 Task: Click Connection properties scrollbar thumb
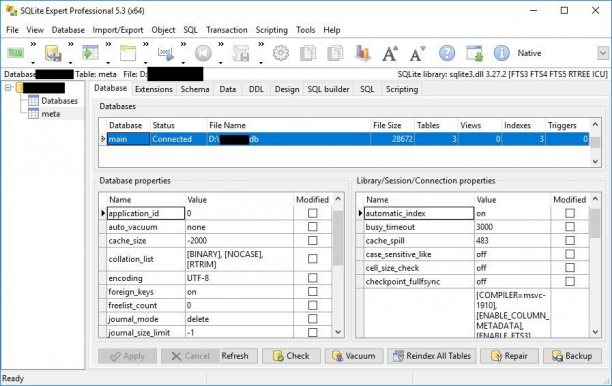tap(595, 224)
